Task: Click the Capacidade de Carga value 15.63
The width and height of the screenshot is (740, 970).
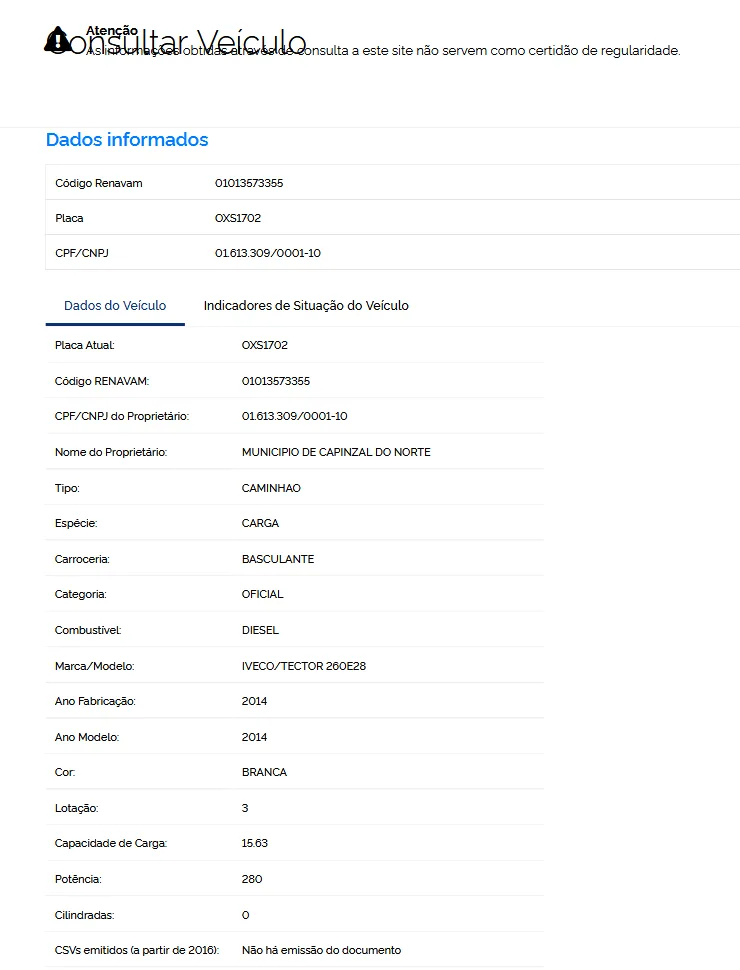Action: (254, 843)
